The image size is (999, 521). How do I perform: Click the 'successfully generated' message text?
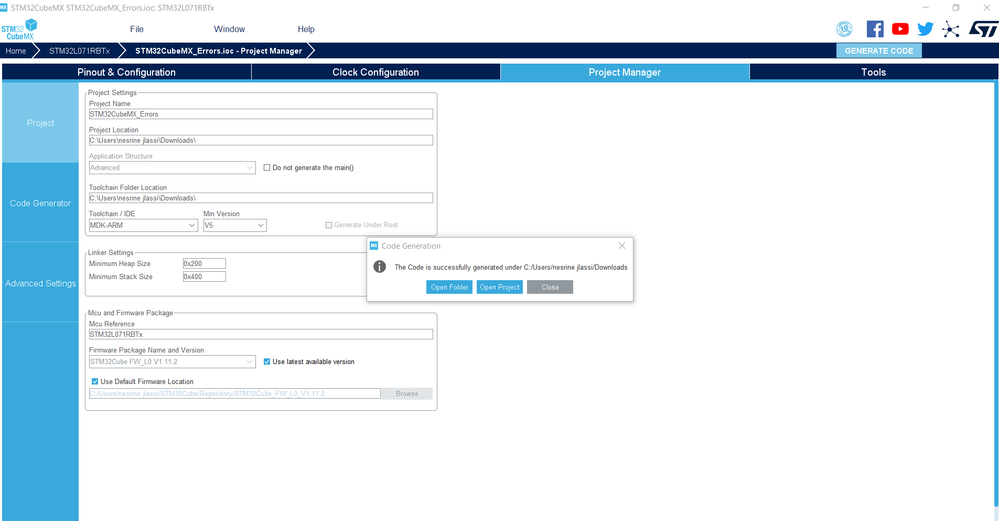point(511,268)
